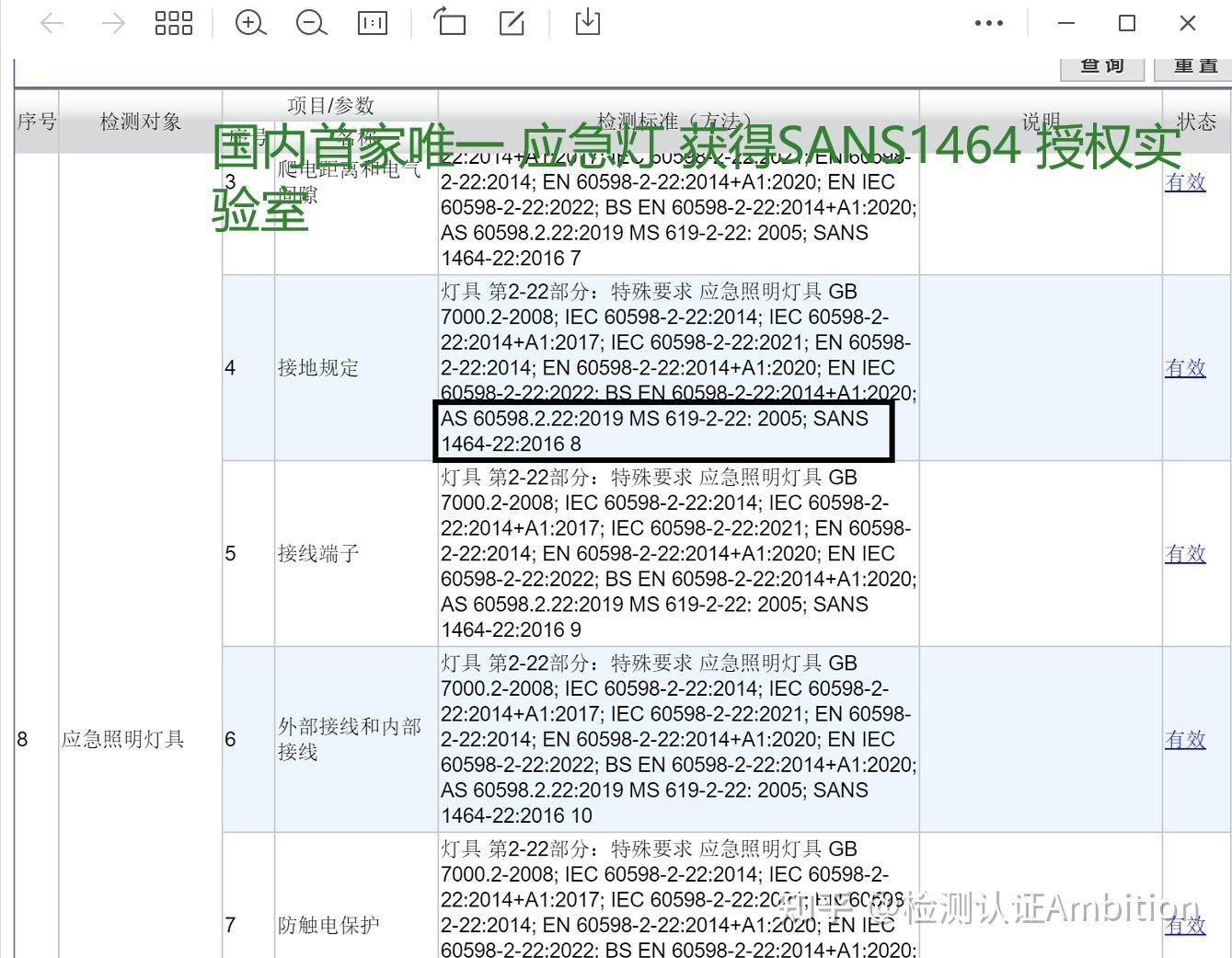Select the 应急照明灯具 cell
Viewport: 1232px width, 958px height.
(x=123, y=740)
